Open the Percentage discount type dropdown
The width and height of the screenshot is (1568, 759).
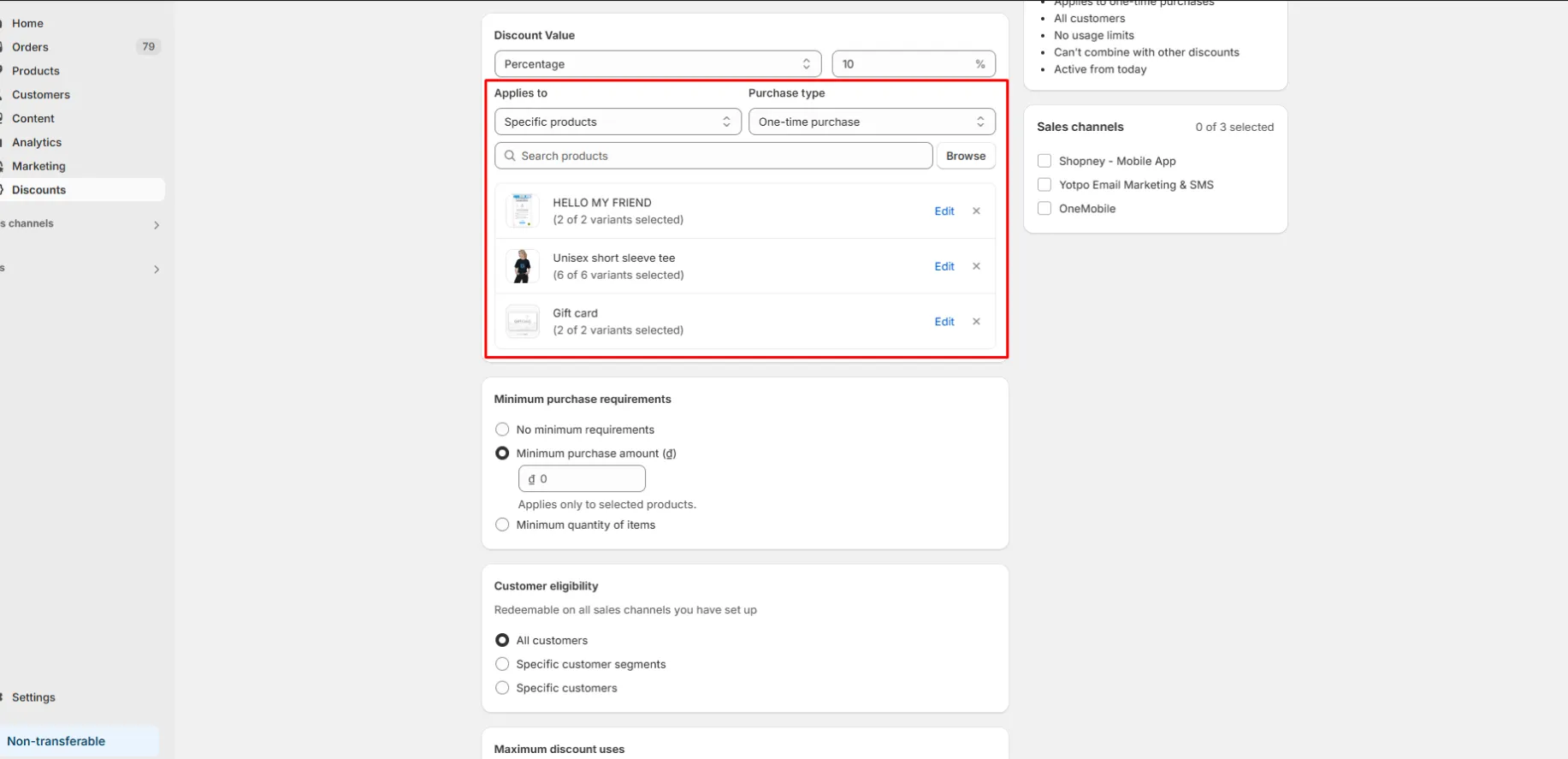click(x=658, y=64)
